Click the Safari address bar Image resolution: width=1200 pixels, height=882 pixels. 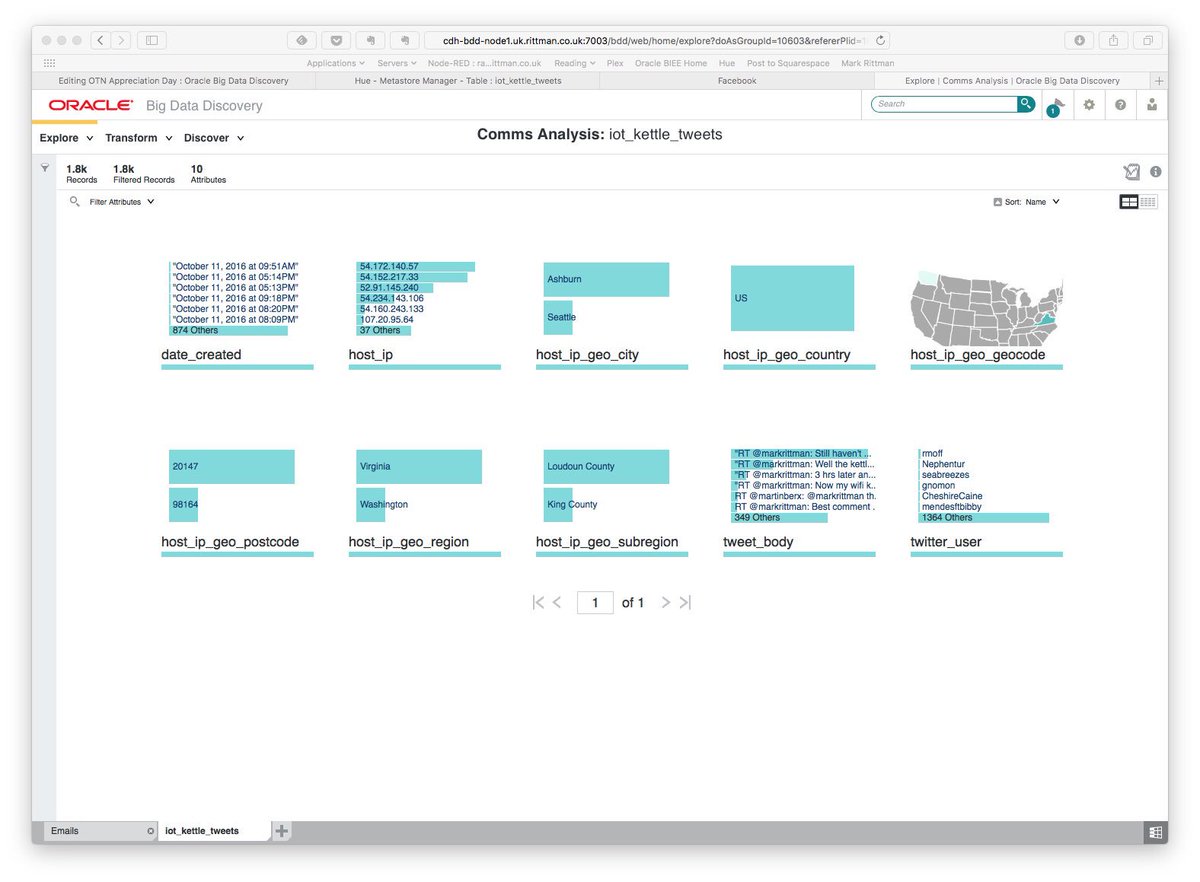click(x=655, y=40)
